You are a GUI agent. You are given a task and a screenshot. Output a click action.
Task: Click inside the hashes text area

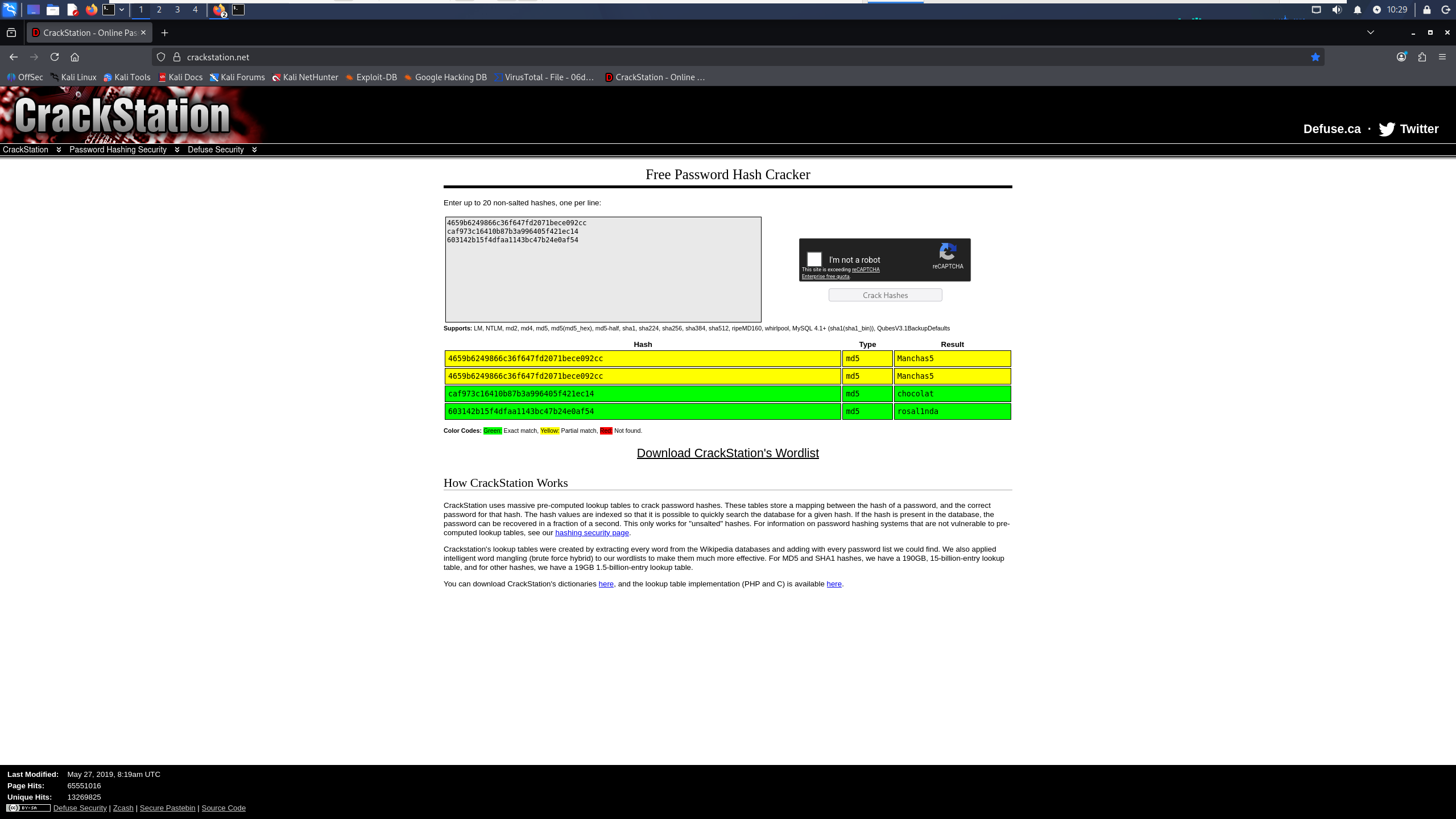pyautogui.click(x=603, y=269)
